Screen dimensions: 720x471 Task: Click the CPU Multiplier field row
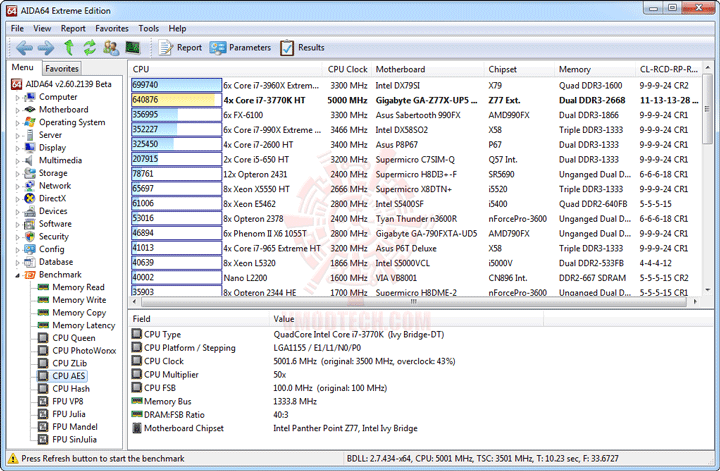click(338, 375)
